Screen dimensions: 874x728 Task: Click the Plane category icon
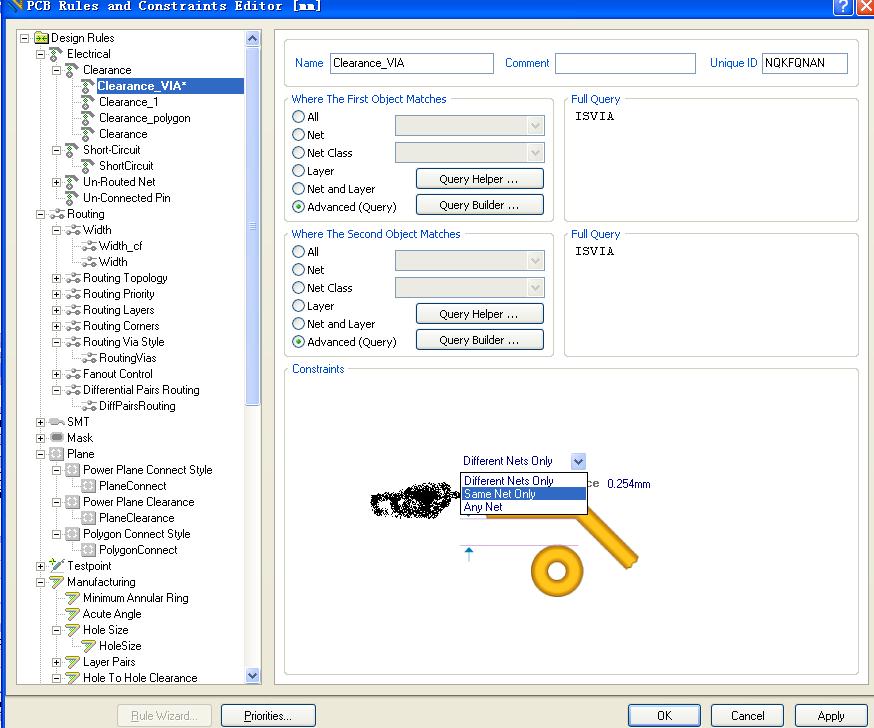pos(56,454)
